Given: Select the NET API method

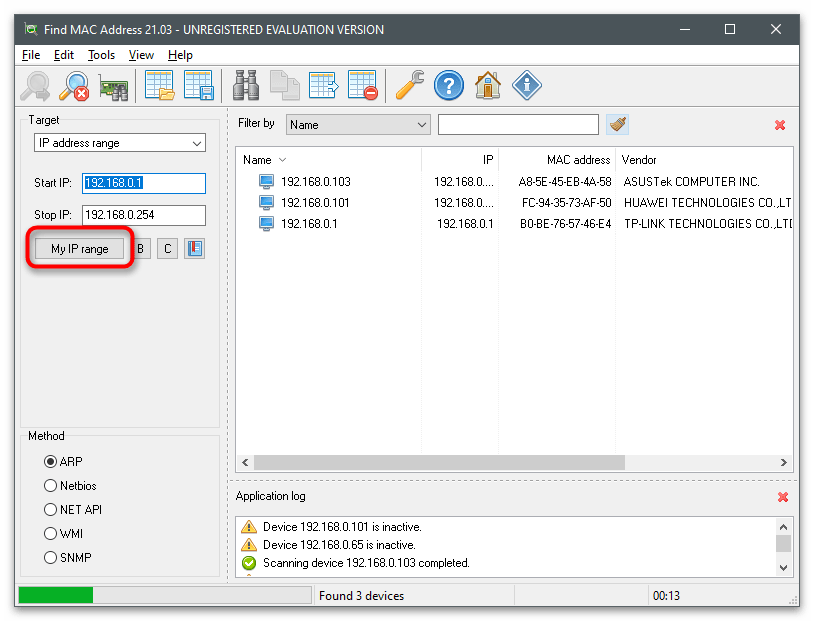Looking at the screenshot, I should (x=50, y=509).
